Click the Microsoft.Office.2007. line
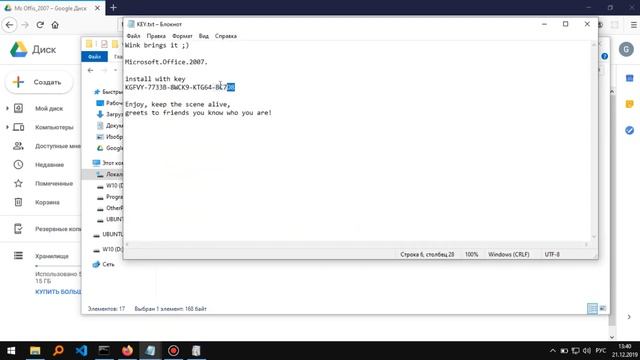Image resolution: width=640 pixels, height=360 pixels. tap(166, 62)
